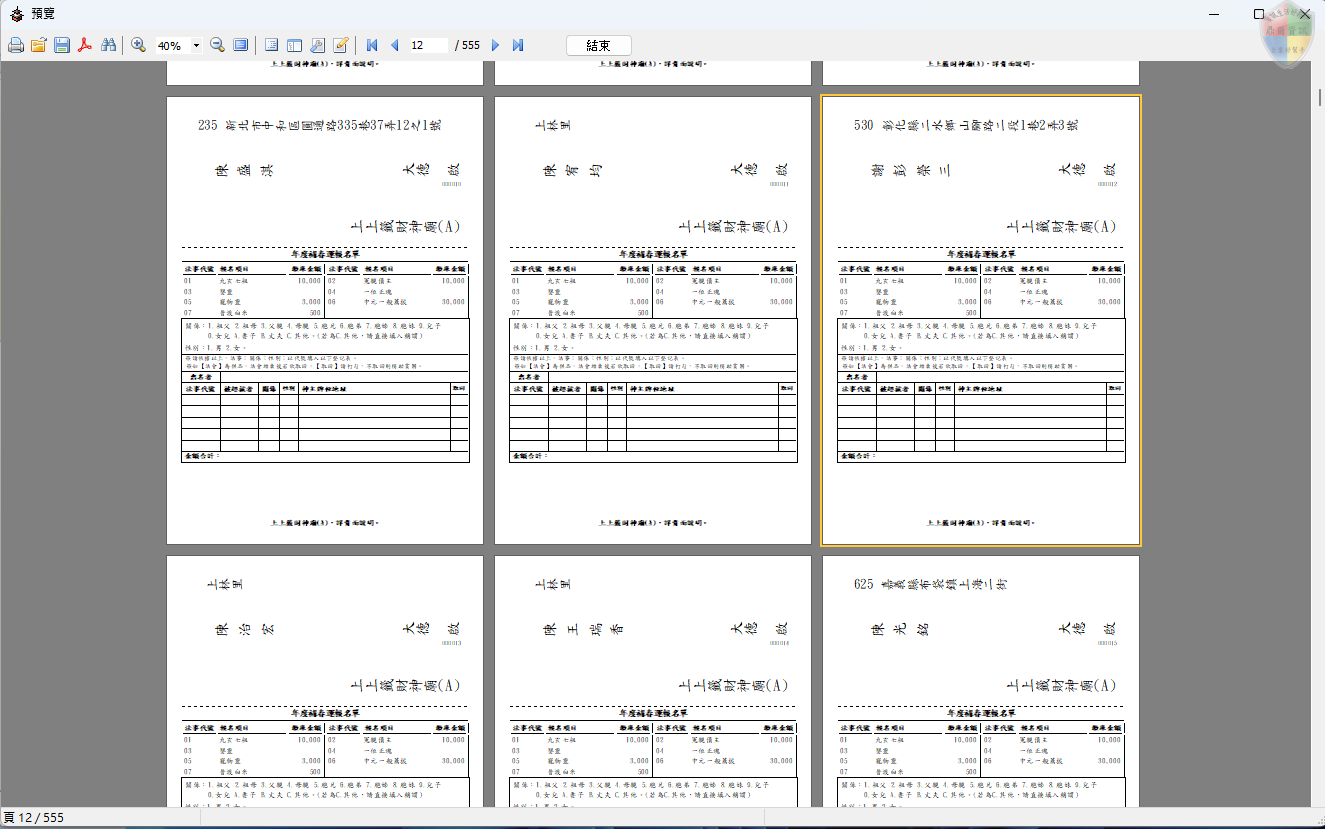This screenshot has height=829, width=1325.
Task: Go to the first page
Action: 372,46
